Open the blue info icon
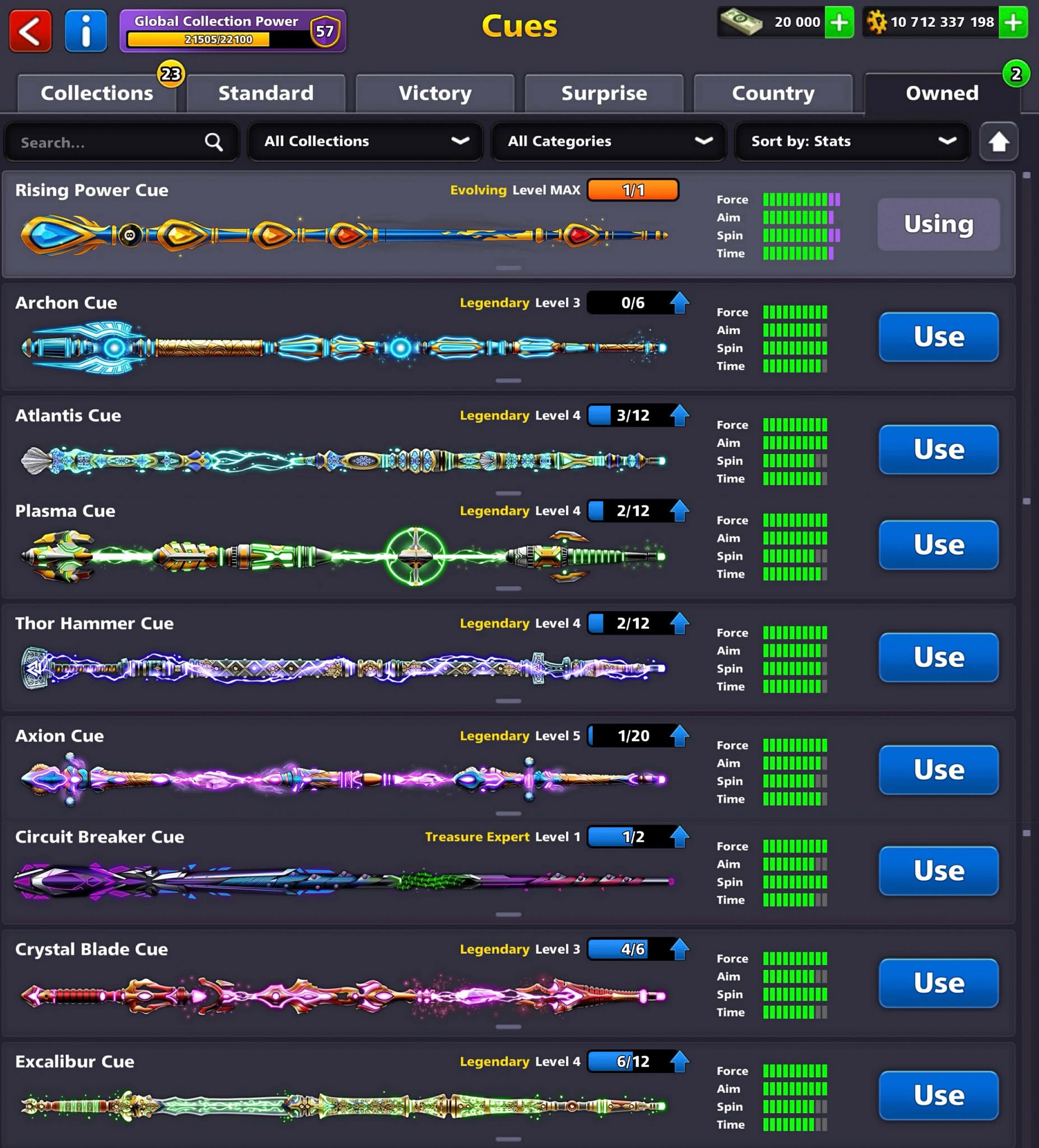Image resolution: width=1039 pixels, height=1148 pixels. tap(86, 31)
